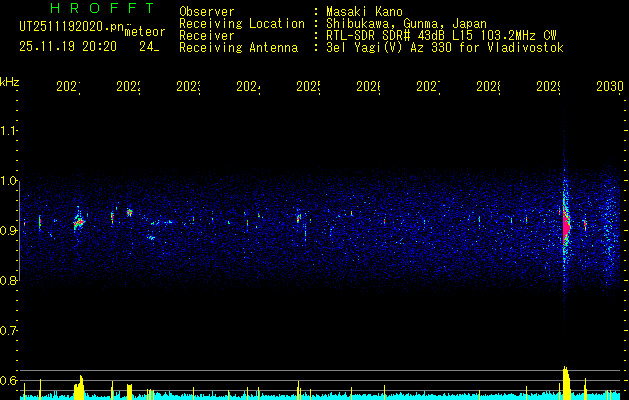Click the kHz axis unit label
The width and height of the screenshot is (629, 400).
coord(9,82)
